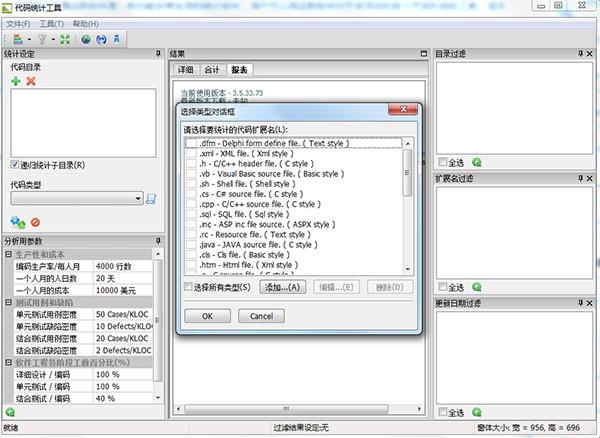Check the .dfm Delphi form file checkbox

191,144
